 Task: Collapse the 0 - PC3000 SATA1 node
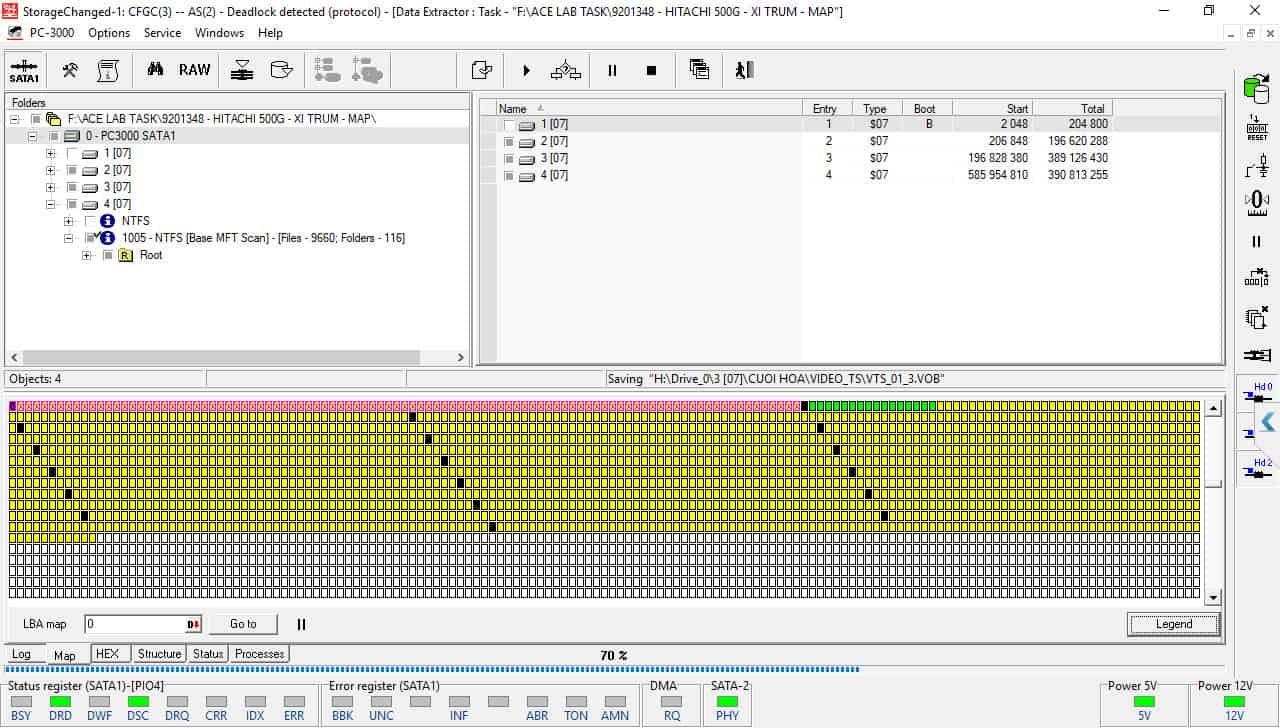coord(33,136)
